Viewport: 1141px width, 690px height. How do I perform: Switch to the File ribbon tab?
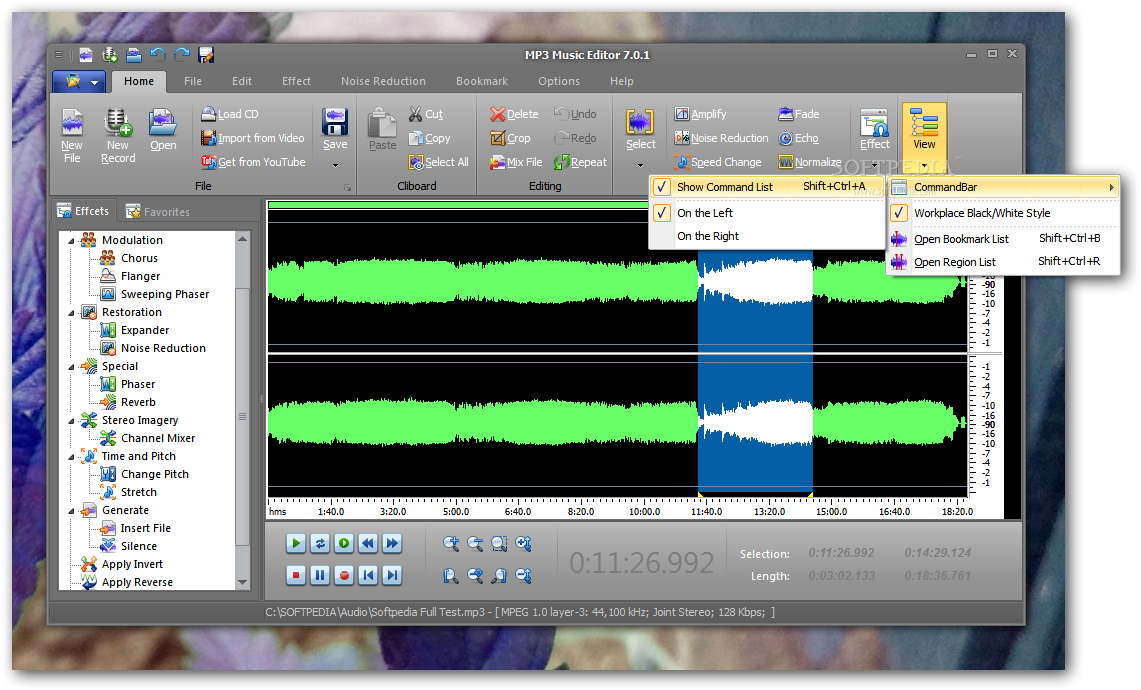click(193, 81)
